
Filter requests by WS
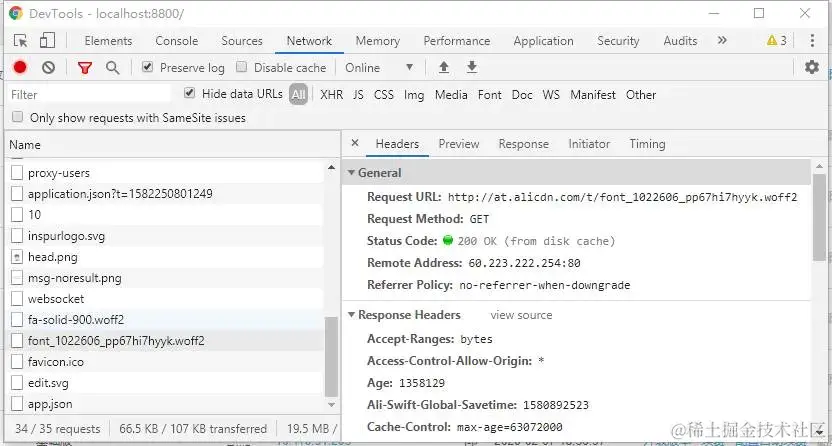[x=551, y=95]
